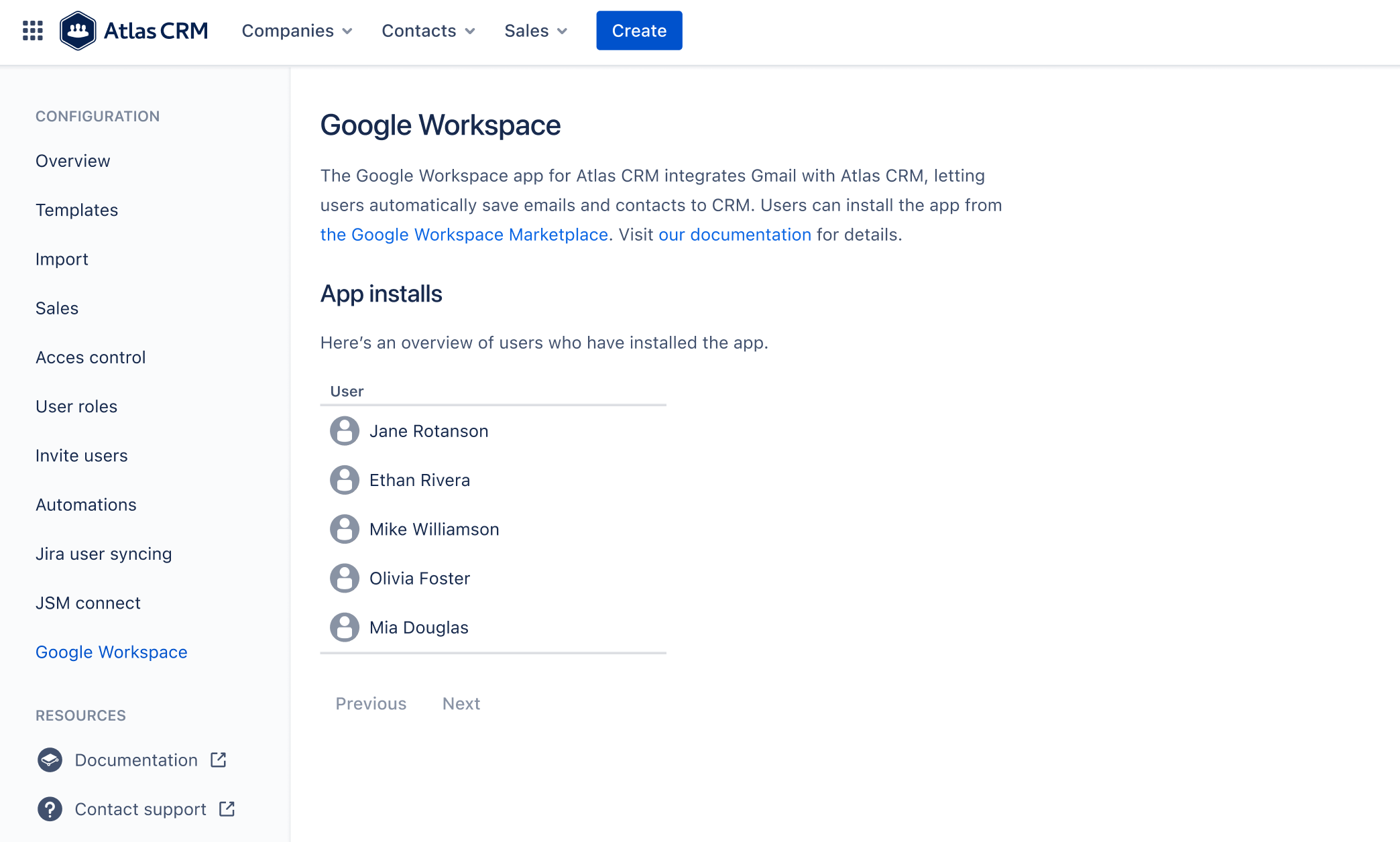Image resolution: width=1400 pixels, height=842 pixels.
Task: Click the Documentation book icon in Resources
Action: (x=50, y=760)
